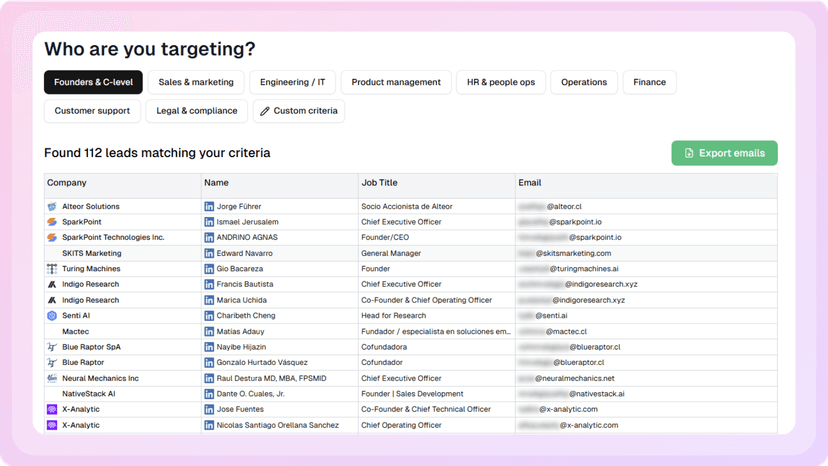Click the SparkPoint Technologies Inc. logo
Screen dimensions: 828x466
point(52,238)
